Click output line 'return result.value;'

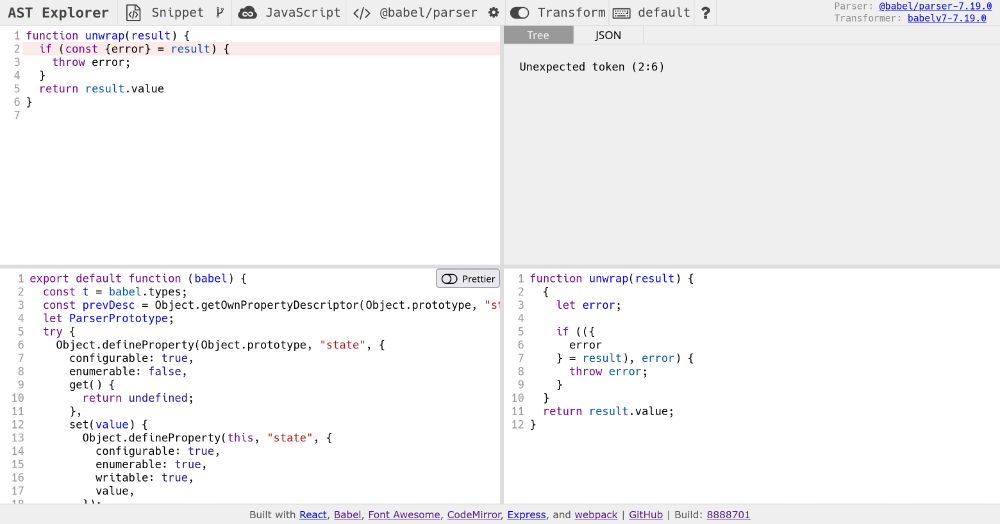pos(608,411)
